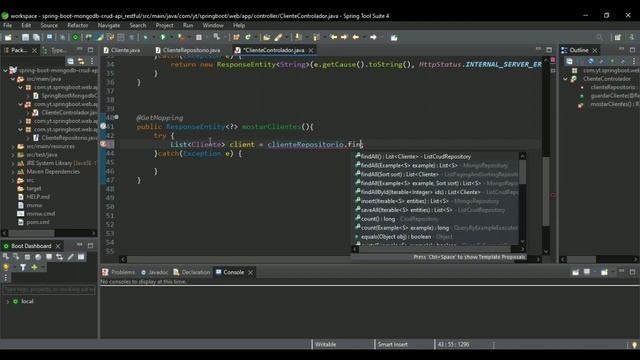Choose saveAll(Iterable<S> entities) suggestion
The height and width of the screenshot is (360, 640).
point(435,210)
